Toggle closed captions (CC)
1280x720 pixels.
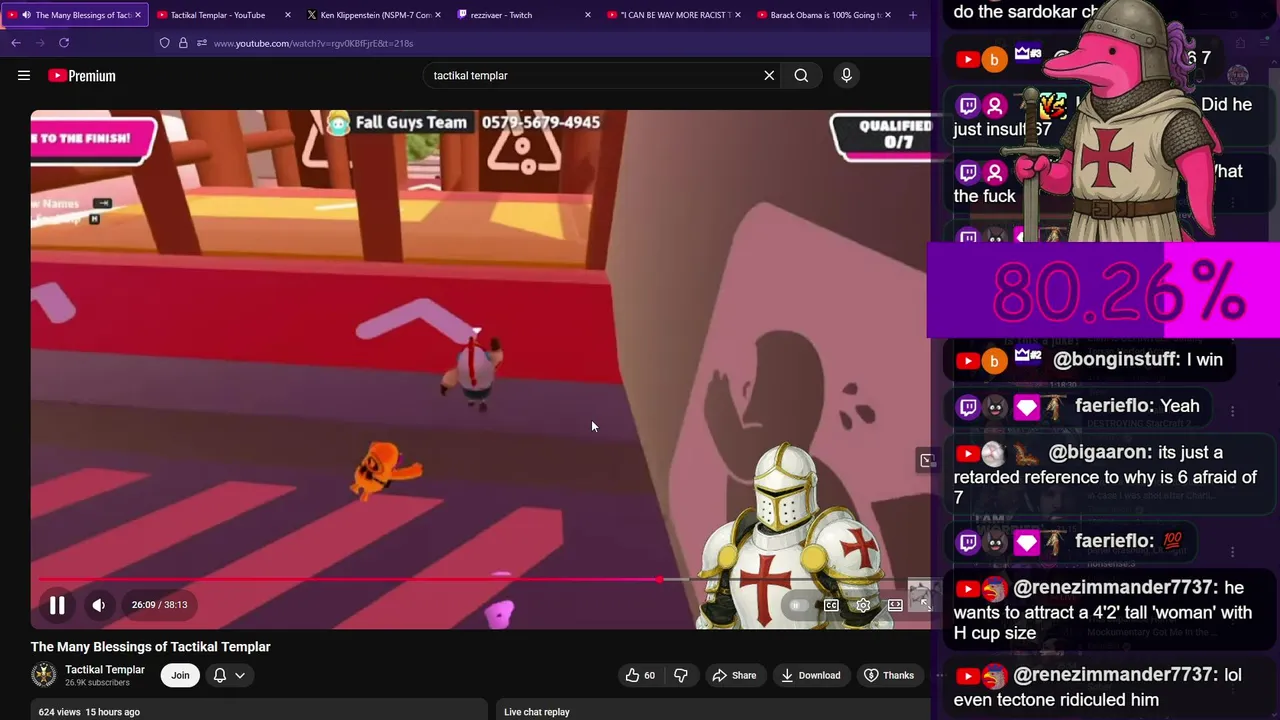[831, 605]
